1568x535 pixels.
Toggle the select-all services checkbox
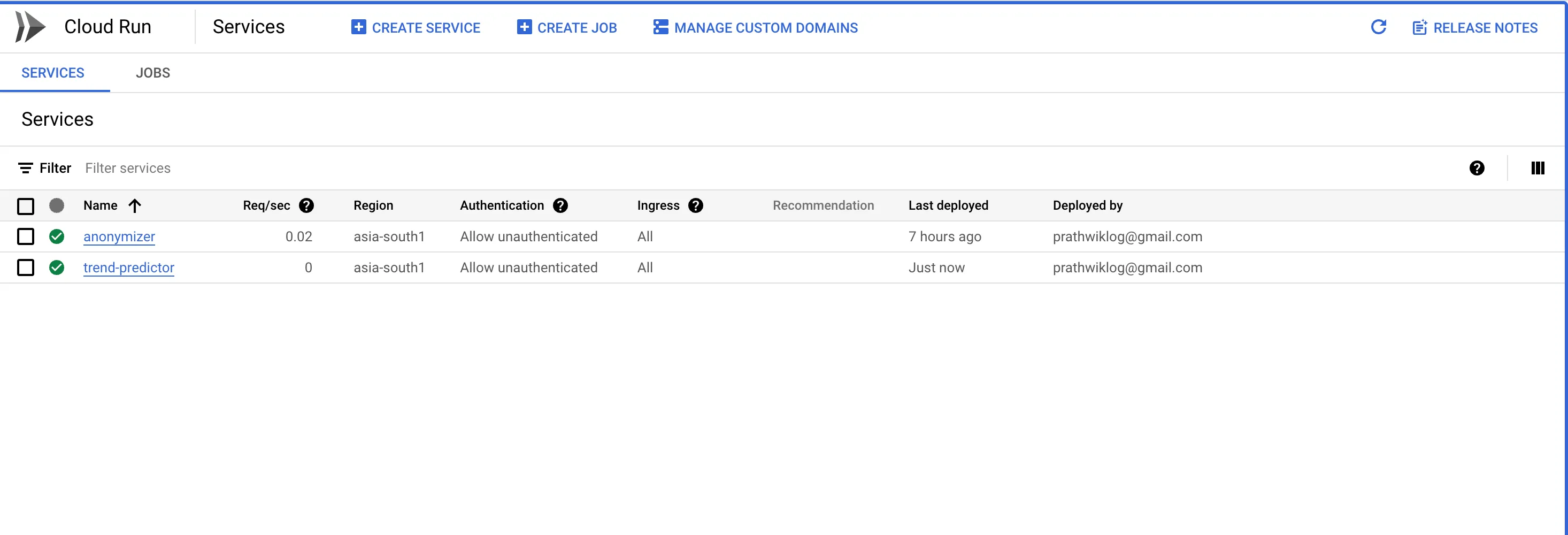(x=26, y=207)
